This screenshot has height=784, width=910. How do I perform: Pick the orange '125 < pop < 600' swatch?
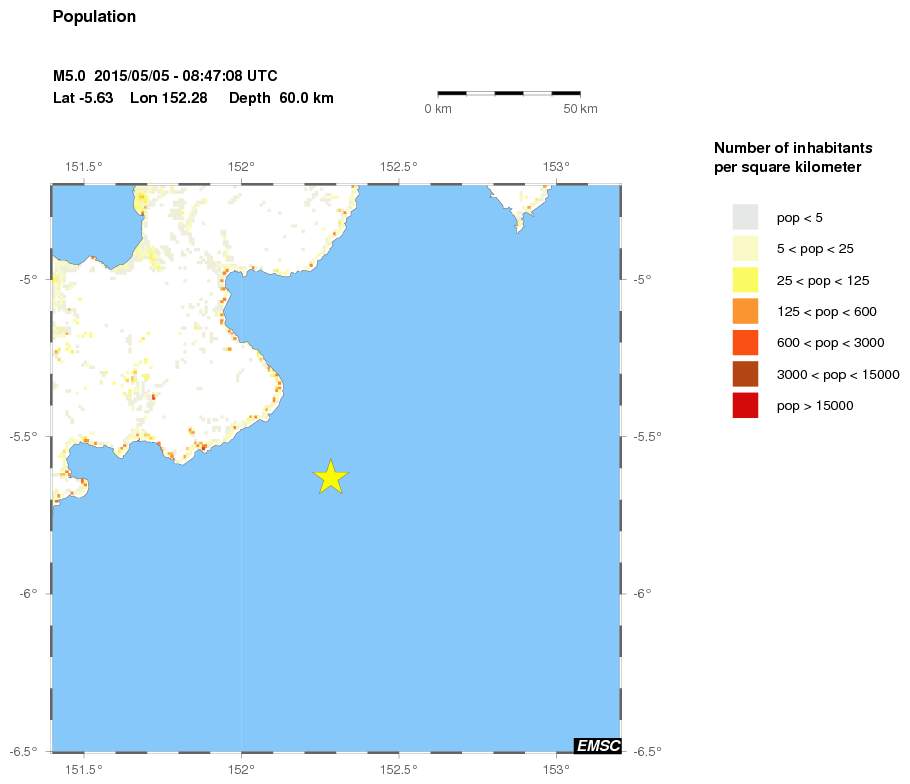745,311
